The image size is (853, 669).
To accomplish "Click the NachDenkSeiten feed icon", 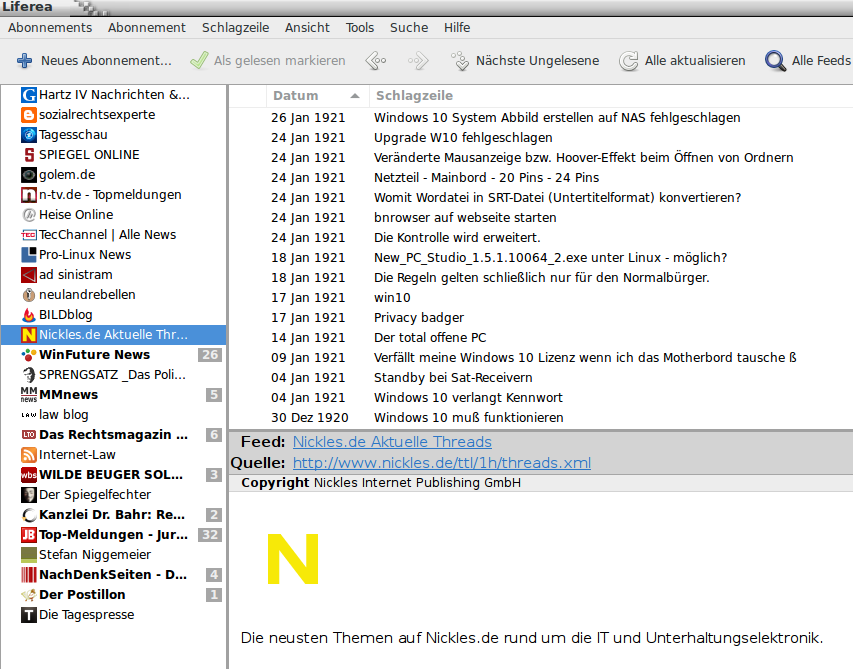I will (x=29, y=575).
